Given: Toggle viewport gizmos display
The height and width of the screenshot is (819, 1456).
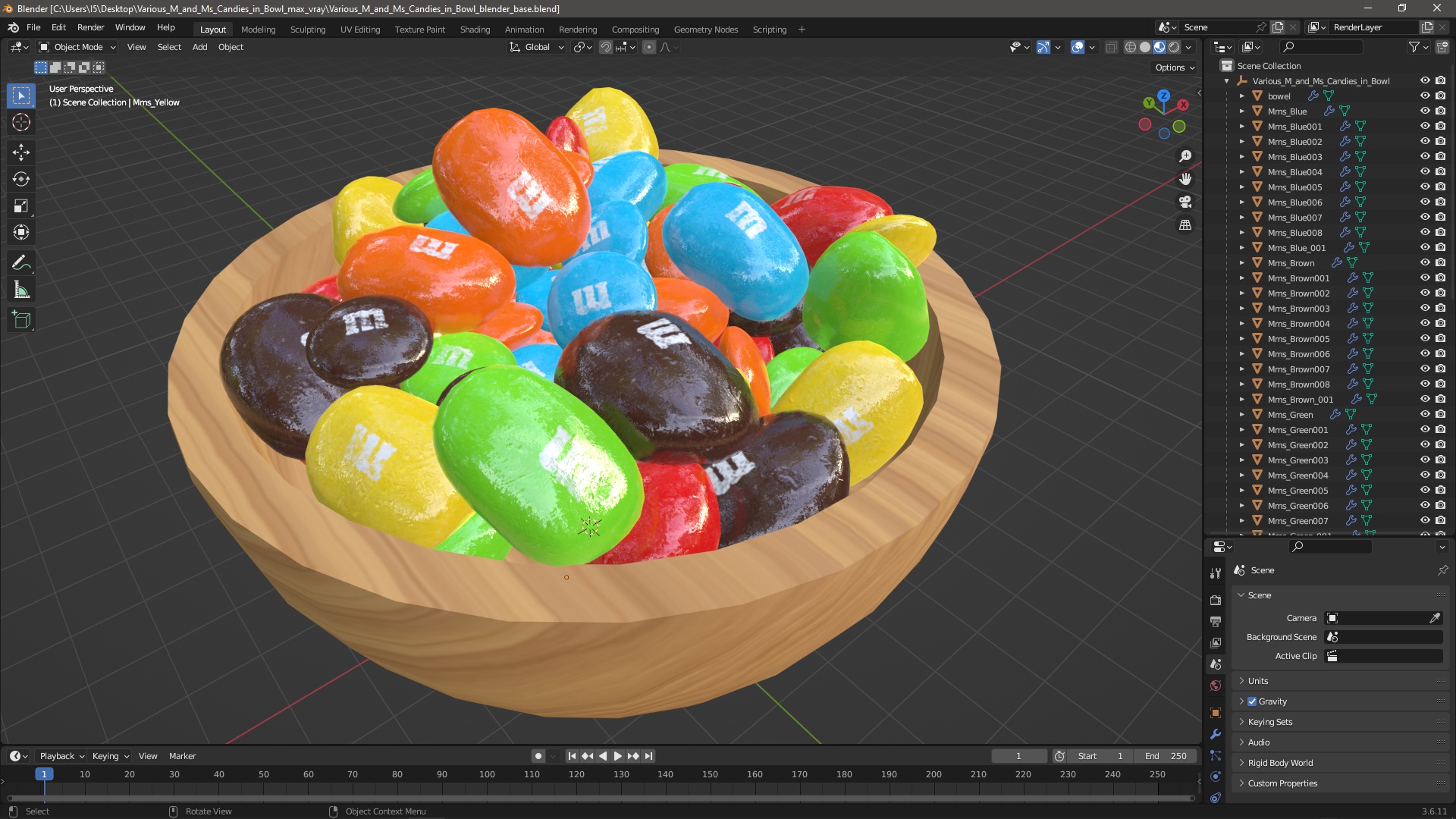Looking at the screenshot, I should click(x=1043, y=47).
